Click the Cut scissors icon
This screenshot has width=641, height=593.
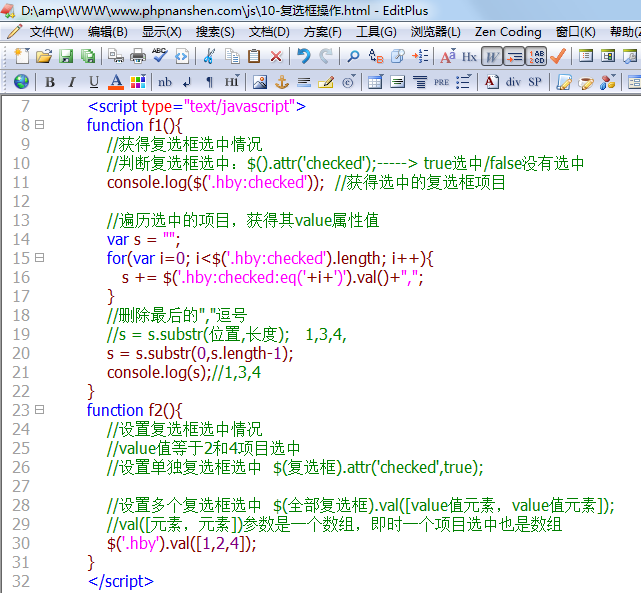[x=209, y=56]
